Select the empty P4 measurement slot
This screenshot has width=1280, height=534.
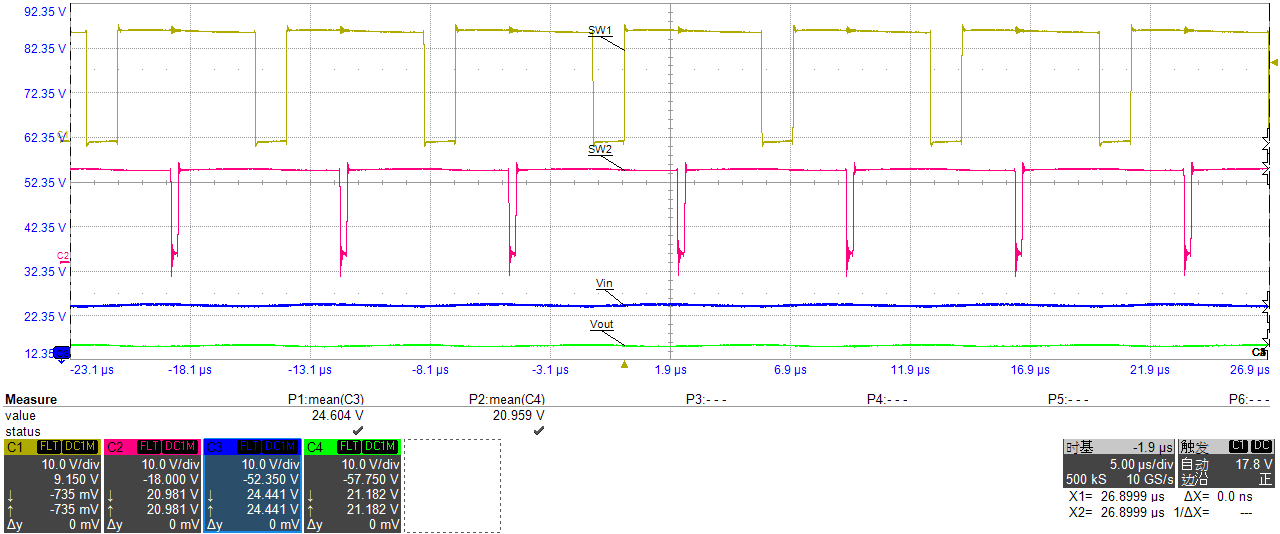point(886,399)
